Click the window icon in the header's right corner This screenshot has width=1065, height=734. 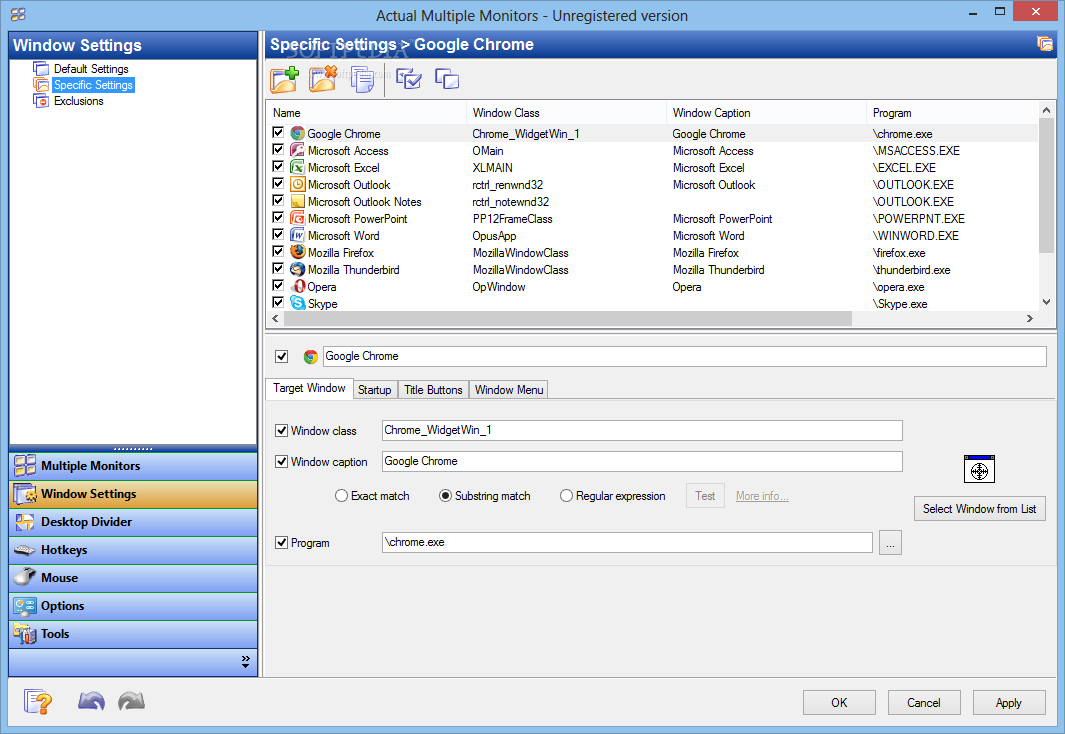[x=1045, y=44]
